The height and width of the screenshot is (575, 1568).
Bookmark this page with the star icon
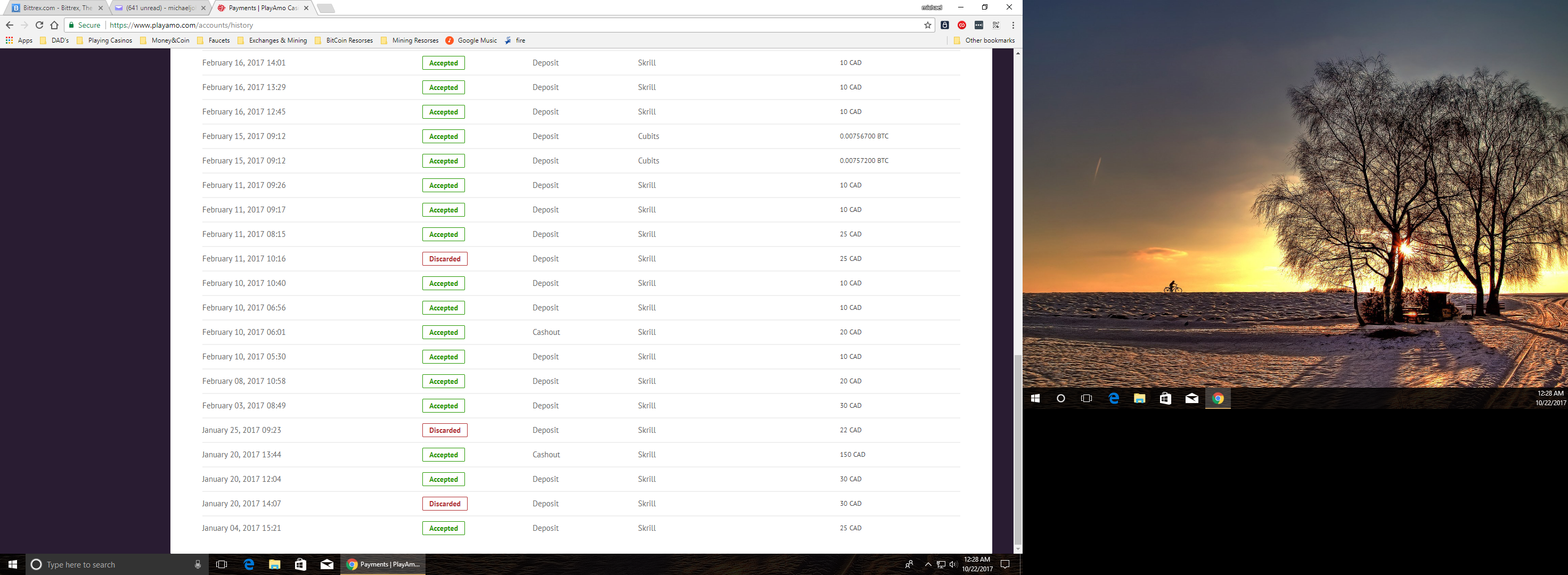pyautogui.click(x=928, y=25)
